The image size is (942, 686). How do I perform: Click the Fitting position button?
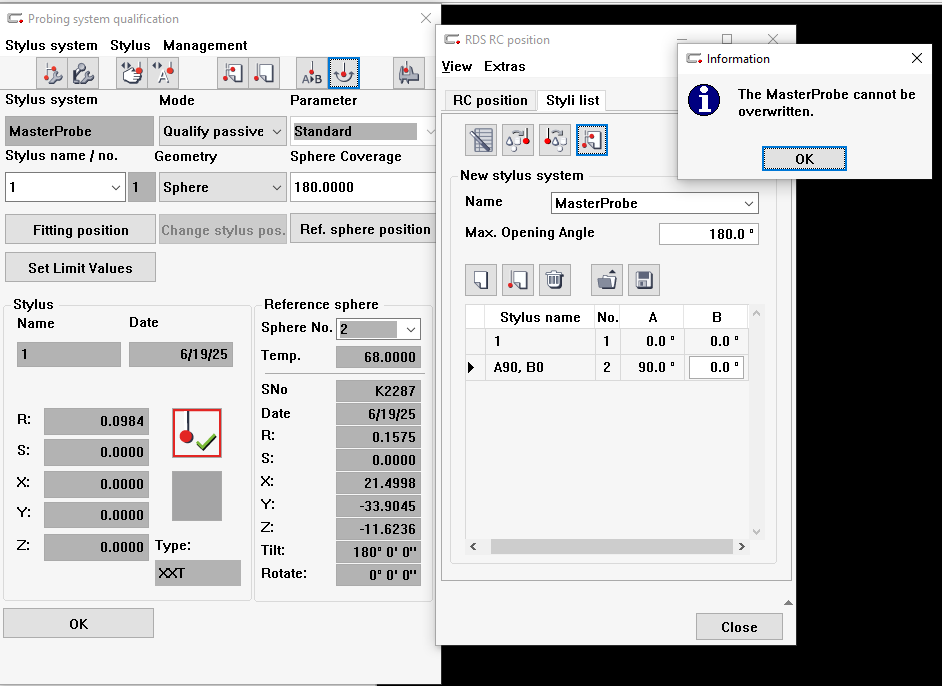[x=81, y=230]
